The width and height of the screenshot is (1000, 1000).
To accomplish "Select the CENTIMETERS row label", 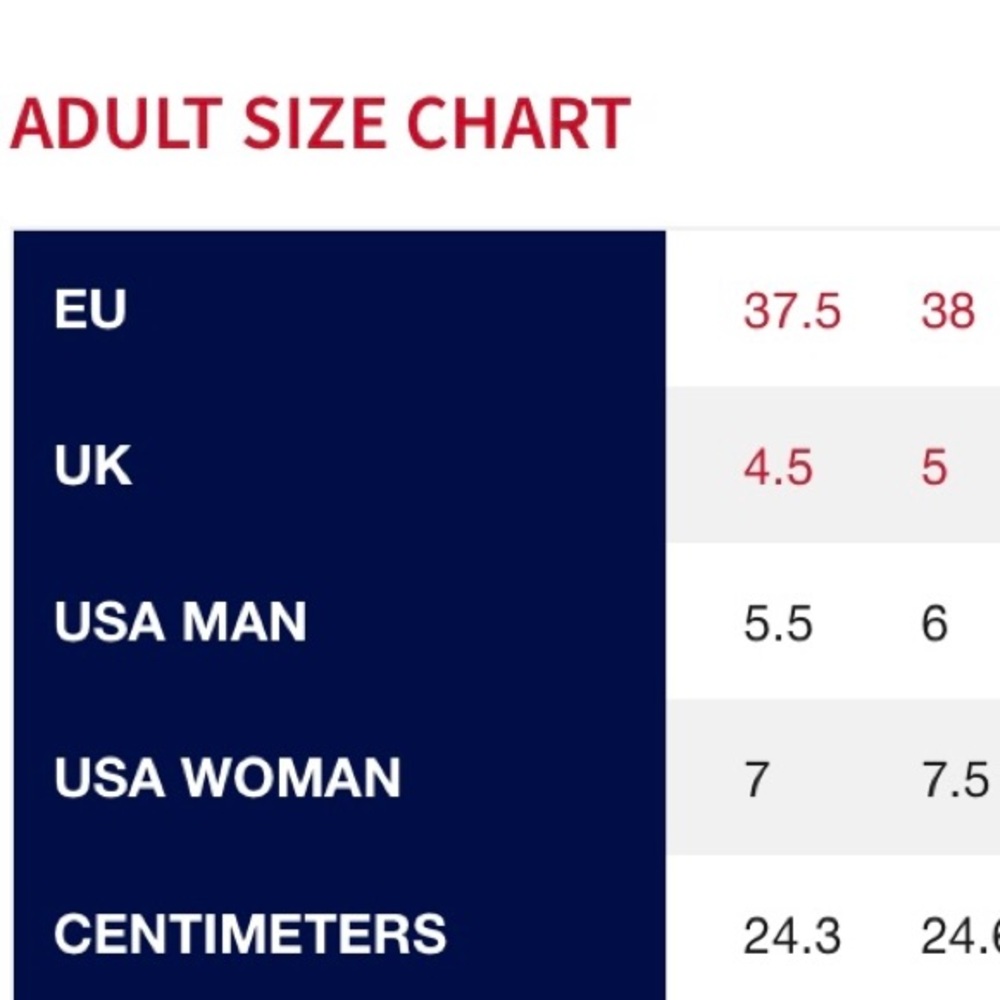I will [250, 935].
